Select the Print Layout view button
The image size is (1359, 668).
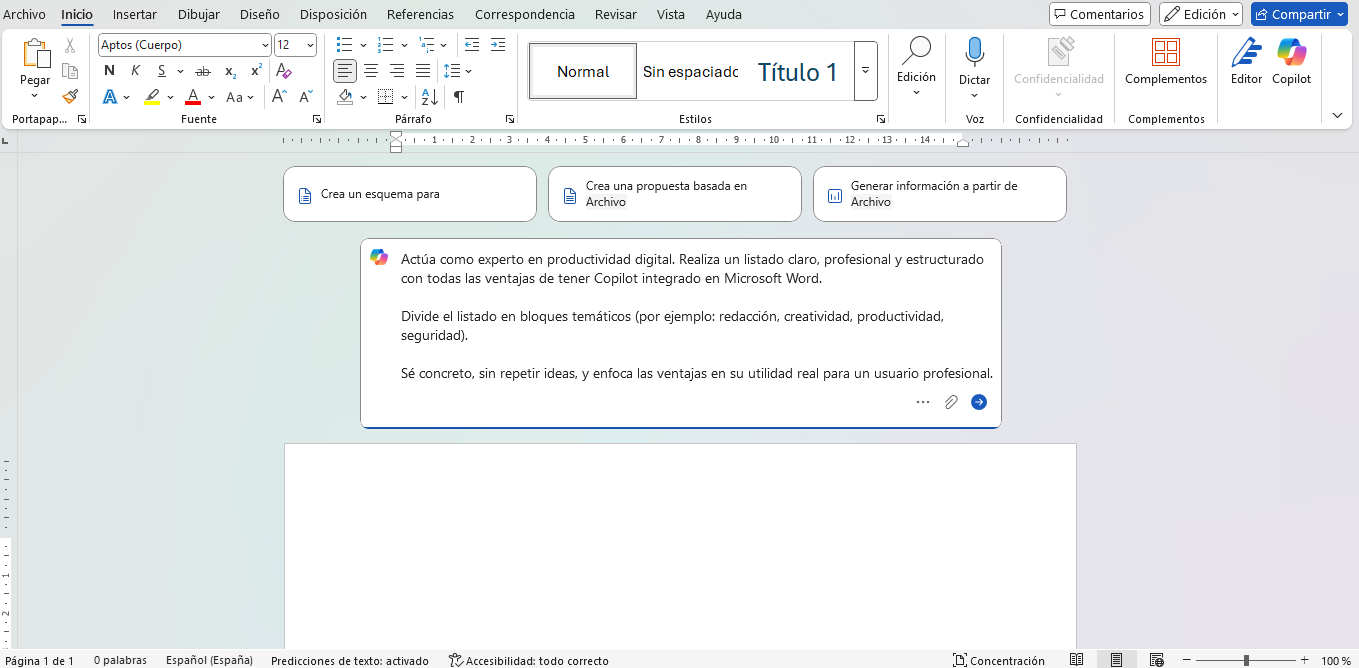tap(1116, 660)
